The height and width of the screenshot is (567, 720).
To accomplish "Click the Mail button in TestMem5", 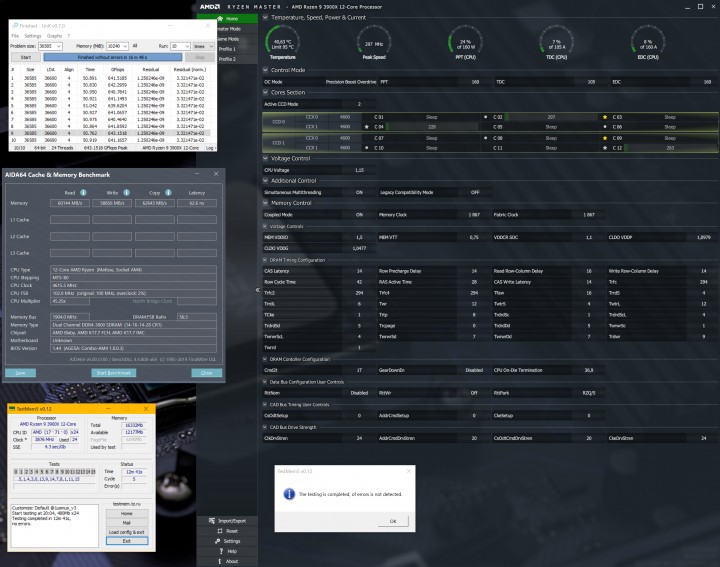I will [x=127, y=522].
